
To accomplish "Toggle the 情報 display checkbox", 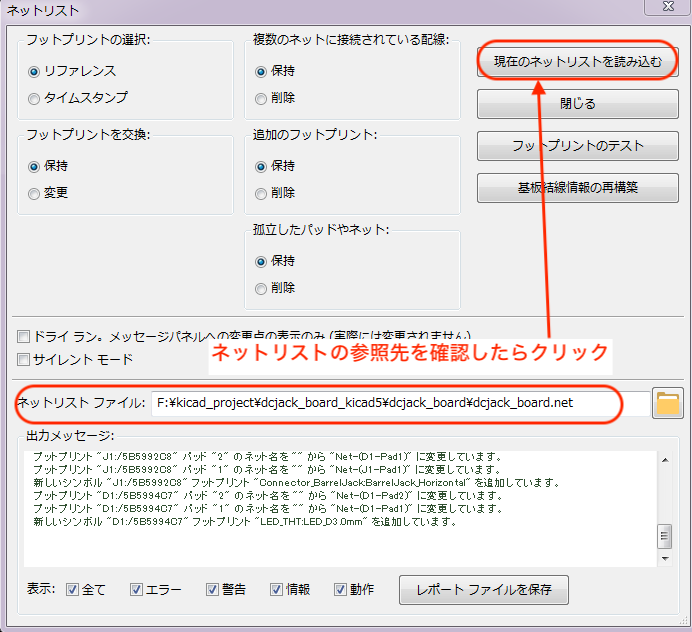I will [276, 590].
